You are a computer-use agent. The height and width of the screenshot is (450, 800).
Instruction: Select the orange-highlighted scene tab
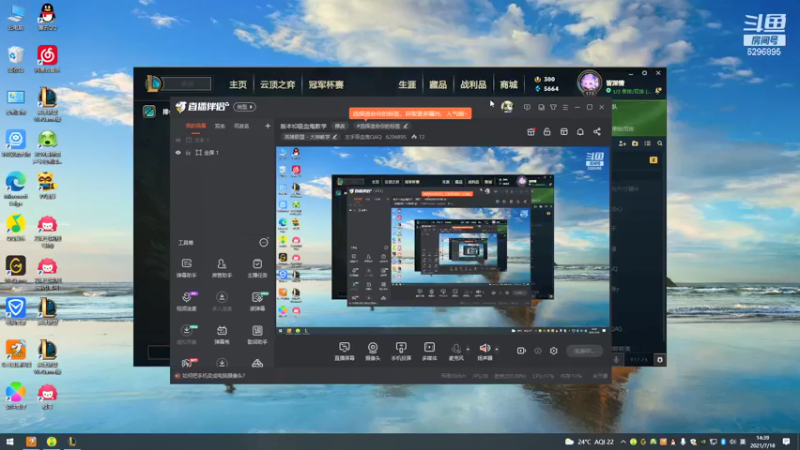(196, 126)
